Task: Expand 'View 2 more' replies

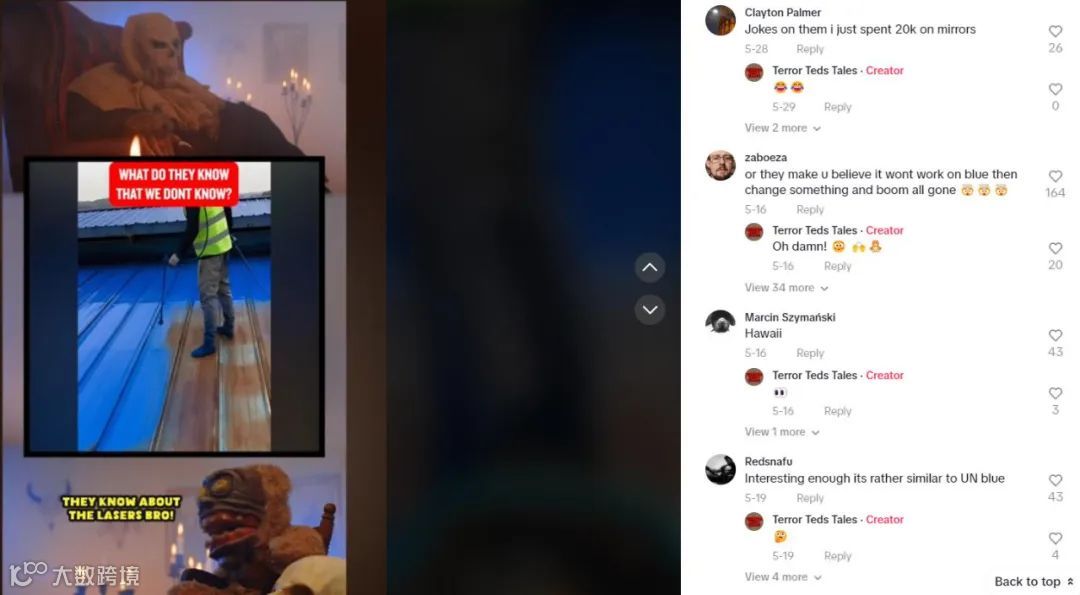Action: pyautogui.click(x=782, y=128)
